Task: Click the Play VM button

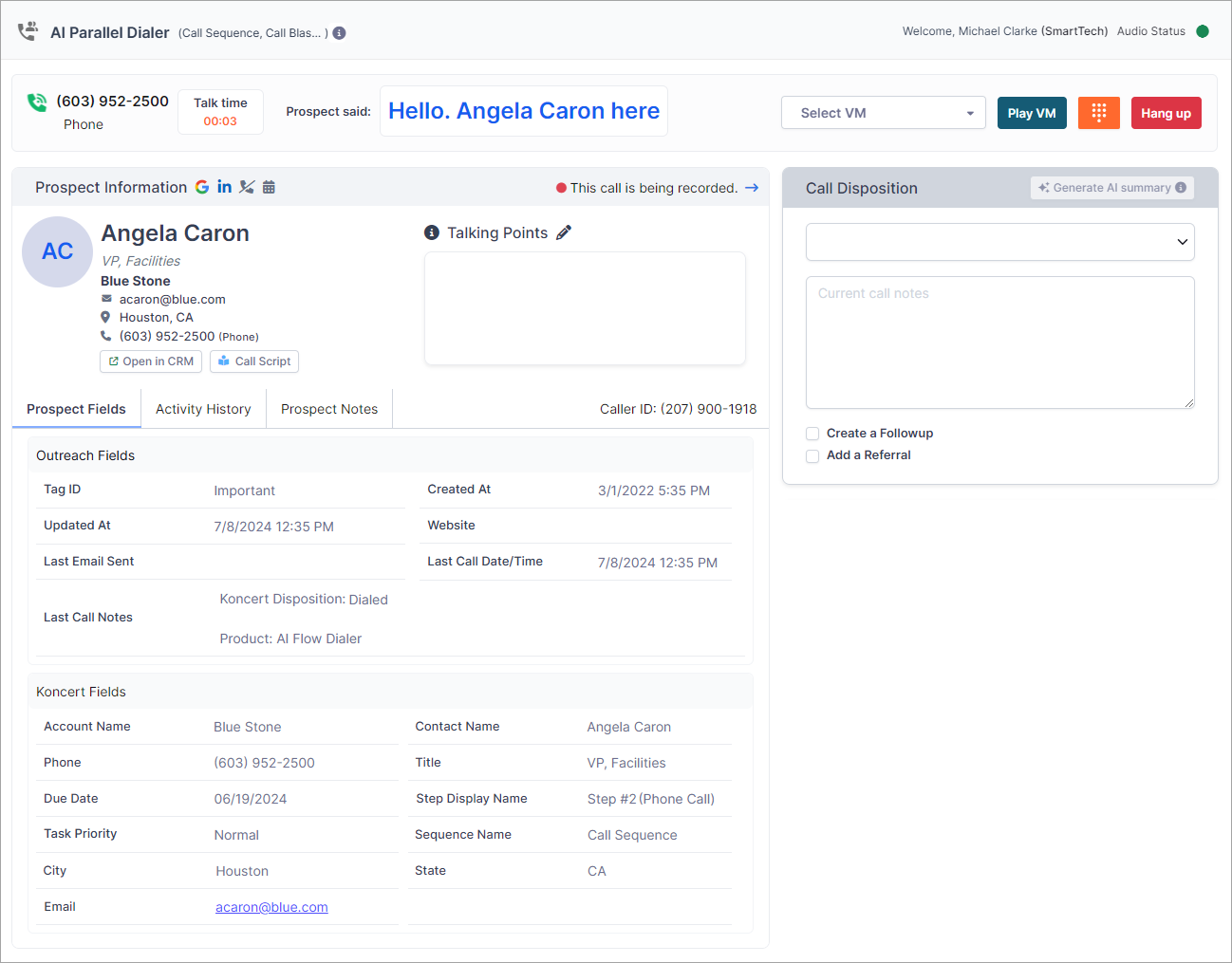Action: [x=1032, y=113]
